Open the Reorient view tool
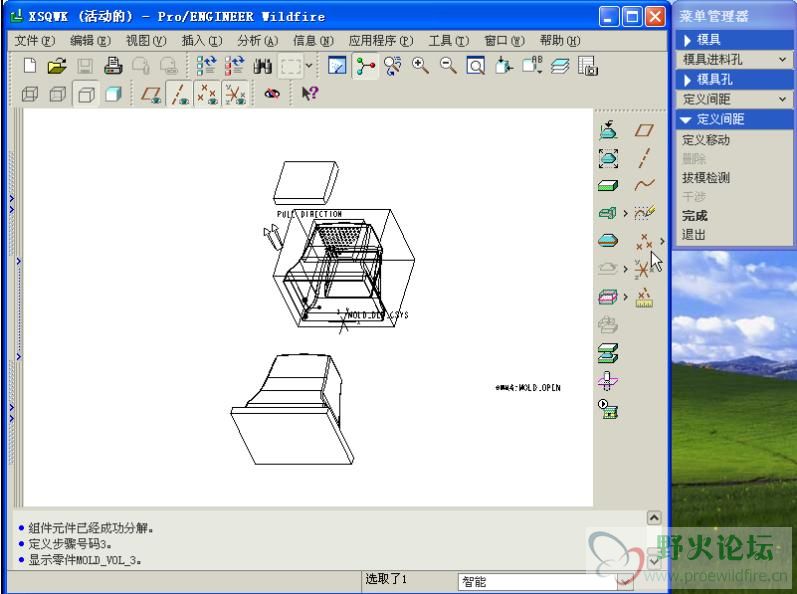 [x=504, y=66]
